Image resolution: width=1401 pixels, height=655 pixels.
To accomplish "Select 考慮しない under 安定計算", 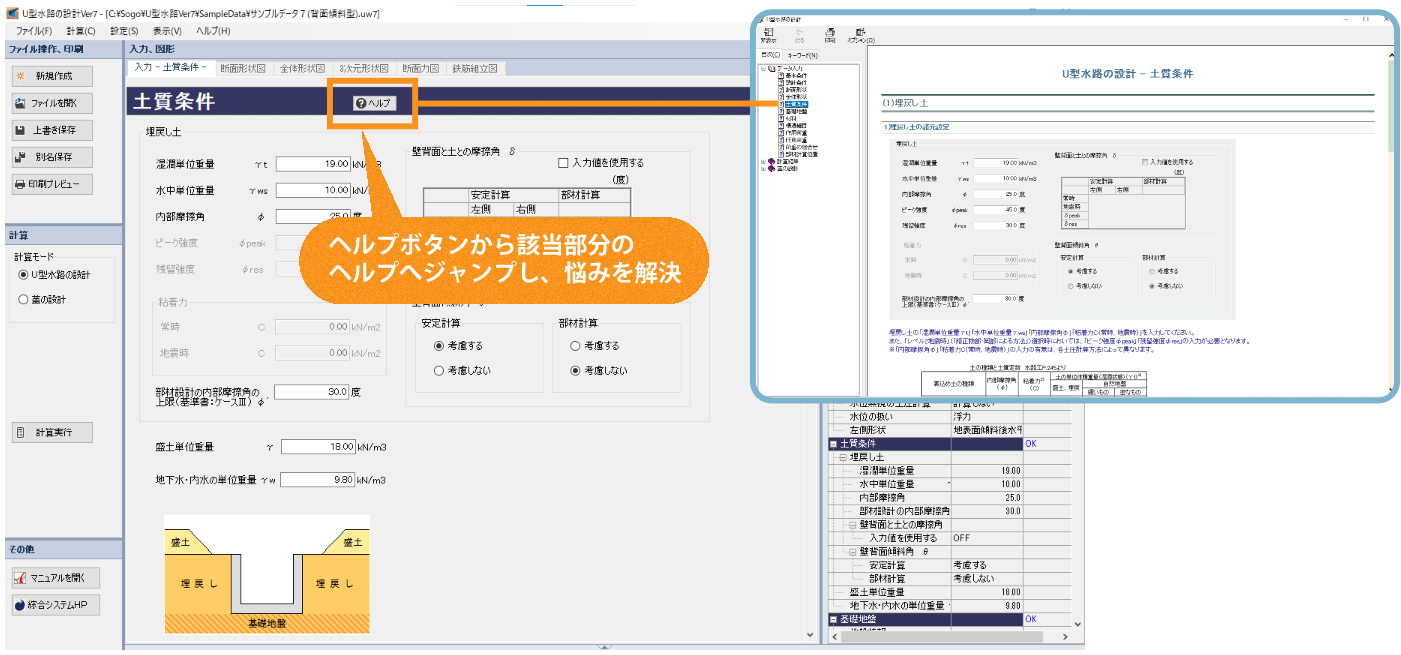I will (439, 370).
